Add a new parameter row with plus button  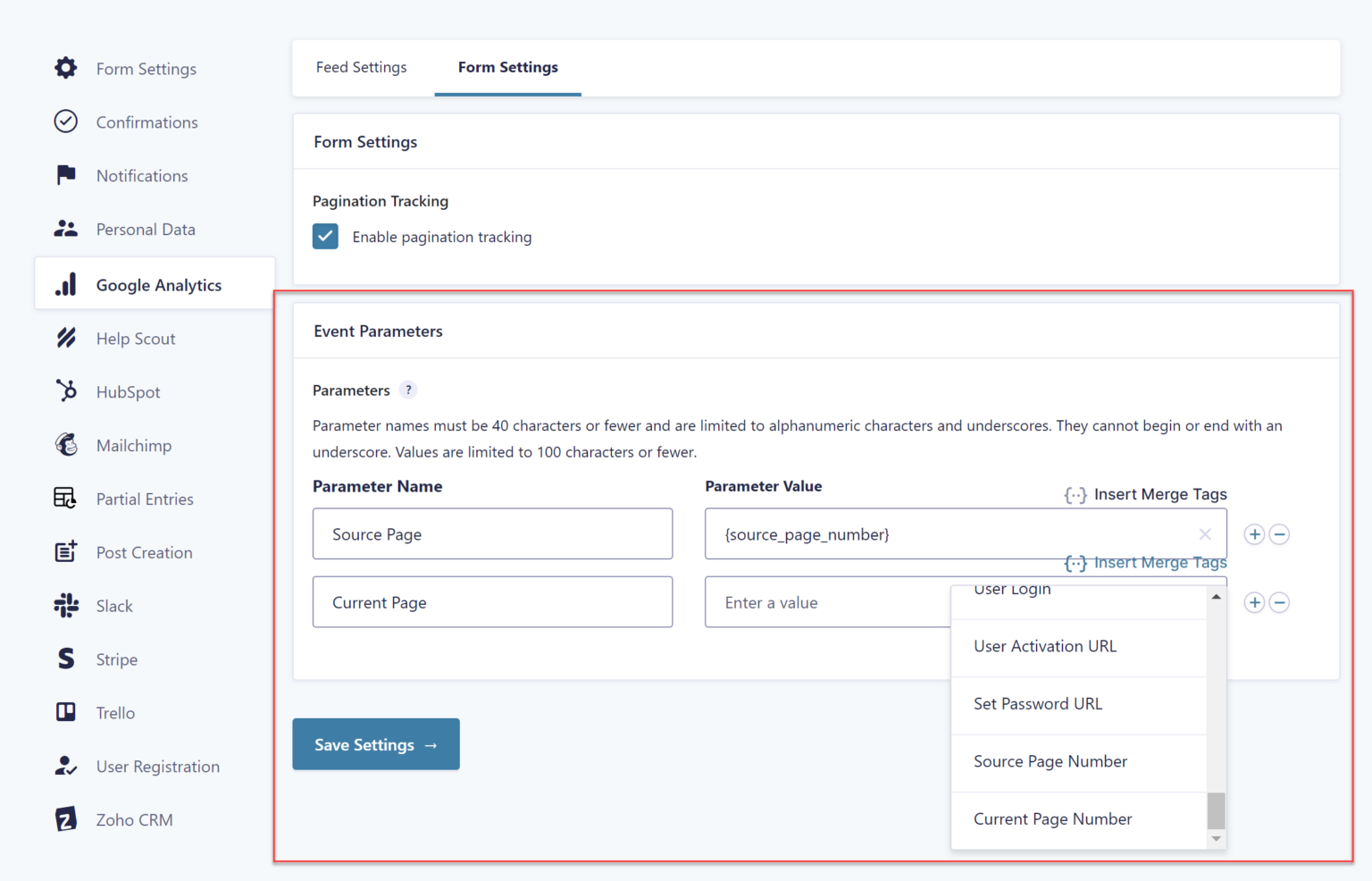[1254, 533]
